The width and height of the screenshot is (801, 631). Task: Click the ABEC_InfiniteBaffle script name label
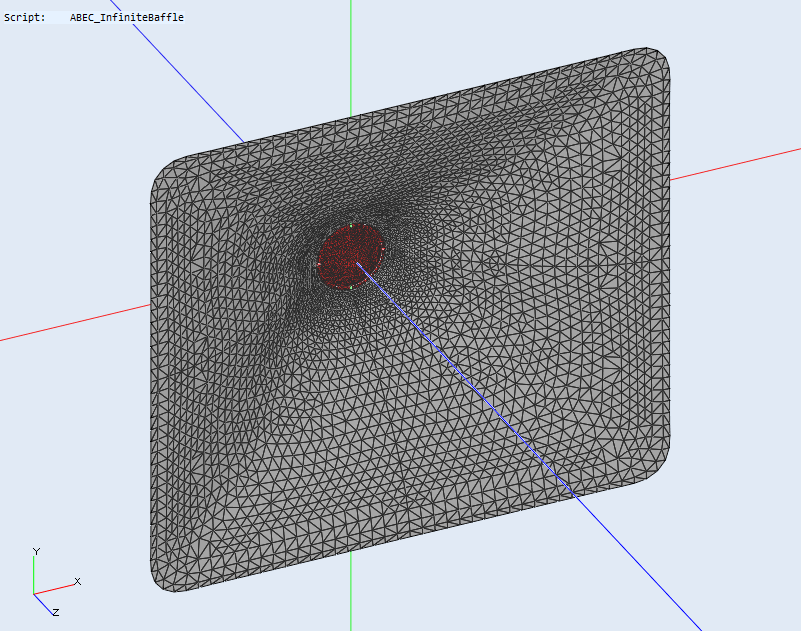[x=127, y=17]
